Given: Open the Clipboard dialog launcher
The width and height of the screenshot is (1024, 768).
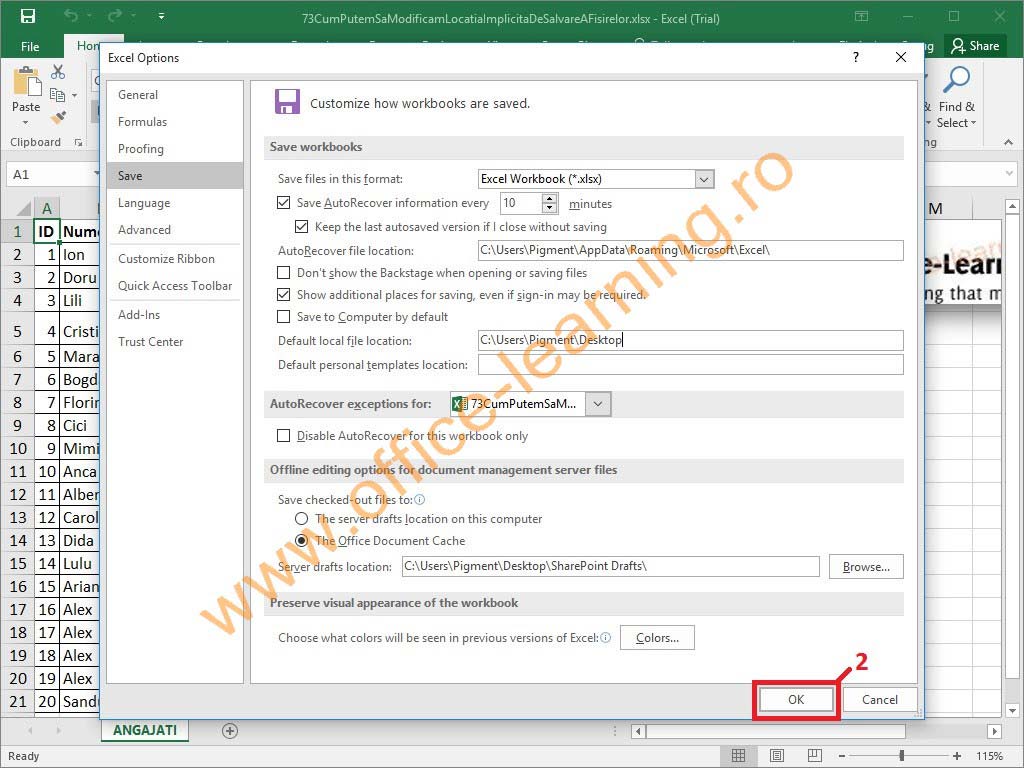Looking at the screenshot, I should coord(79,142).
